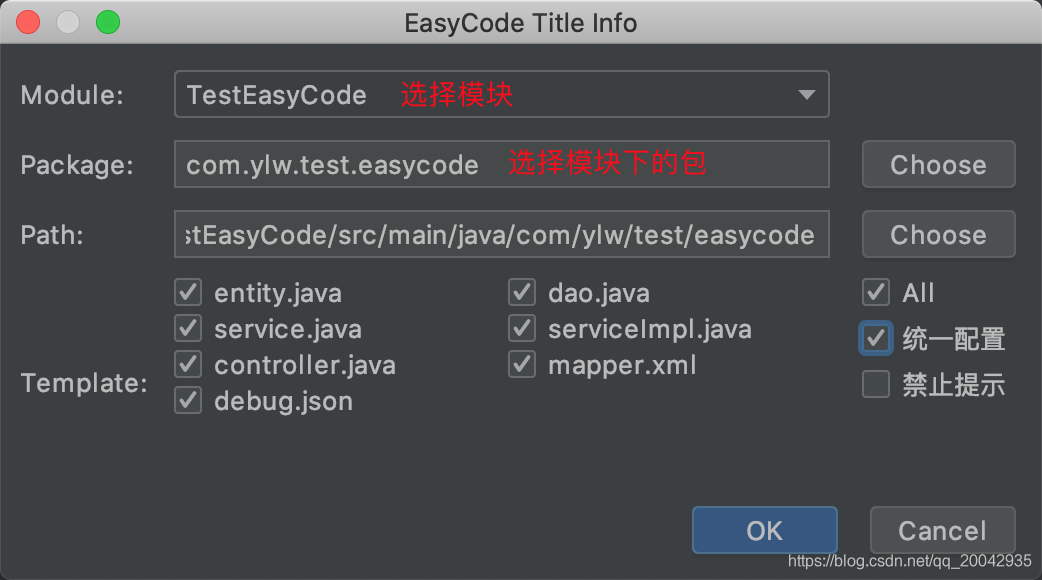Click the dropdown arrow next to TestEasyCode

pos(807,94)
